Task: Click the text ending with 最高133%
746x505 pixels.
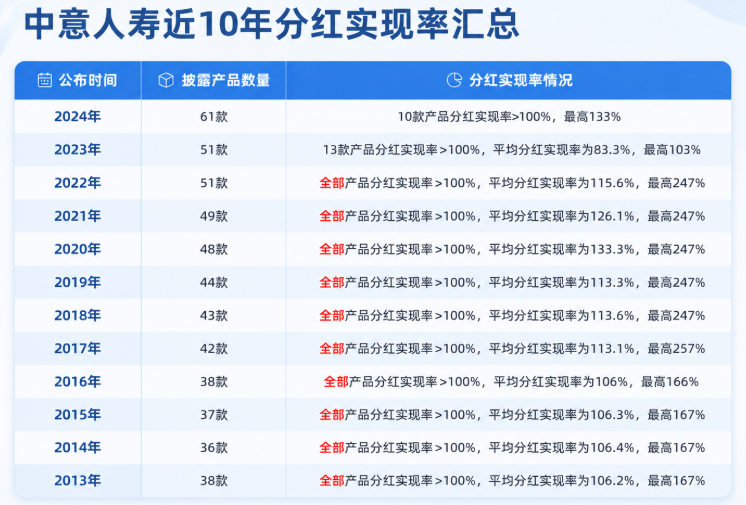Action: (509, 117)
